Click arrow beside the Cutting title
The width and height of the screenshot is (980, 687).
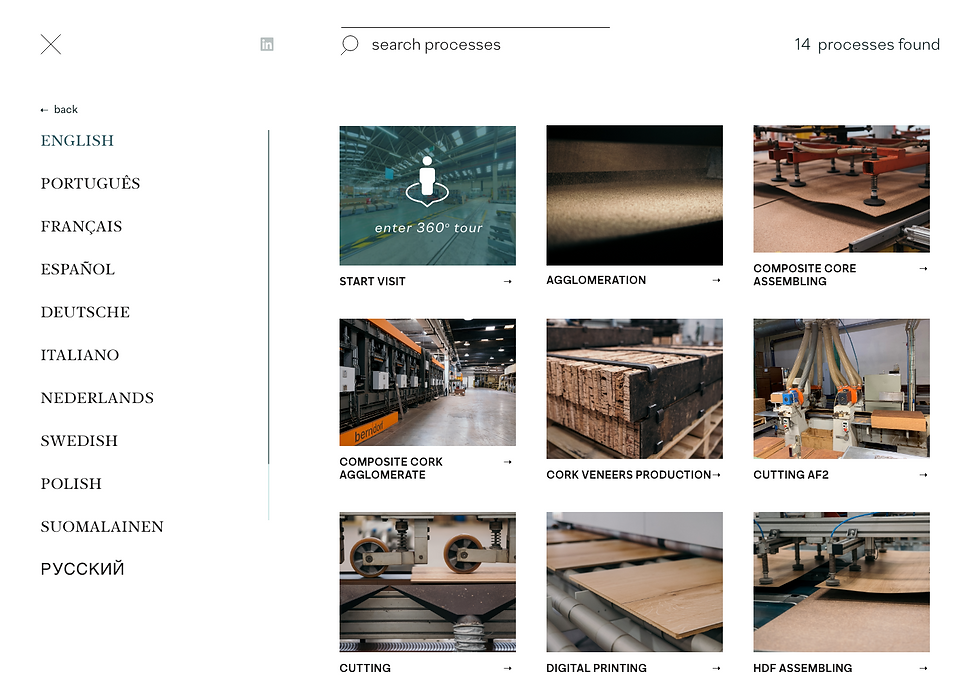508,668
